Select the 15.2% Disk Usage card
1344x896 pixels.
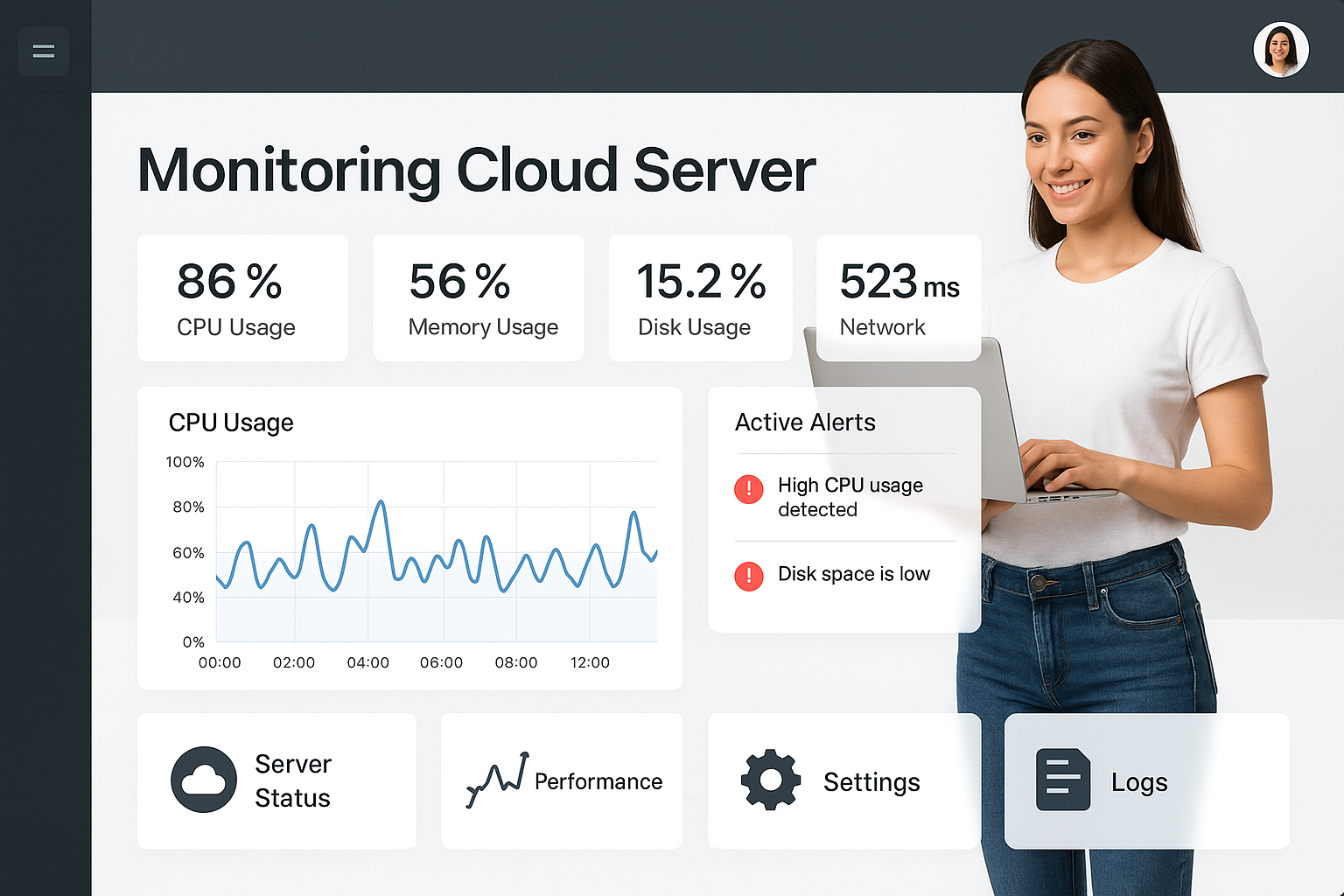coord(700,297)
